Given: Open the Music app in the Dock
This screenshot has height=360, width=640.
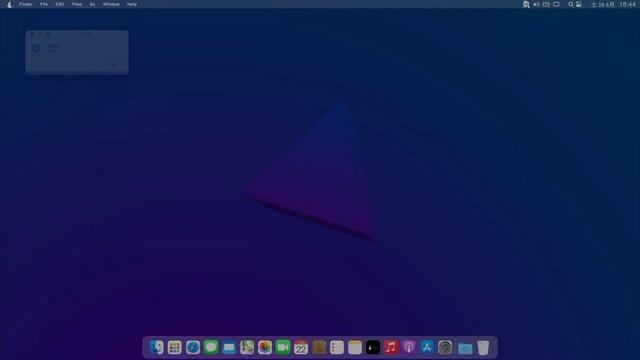Looking at the screenshot, I should click(391, 347).
